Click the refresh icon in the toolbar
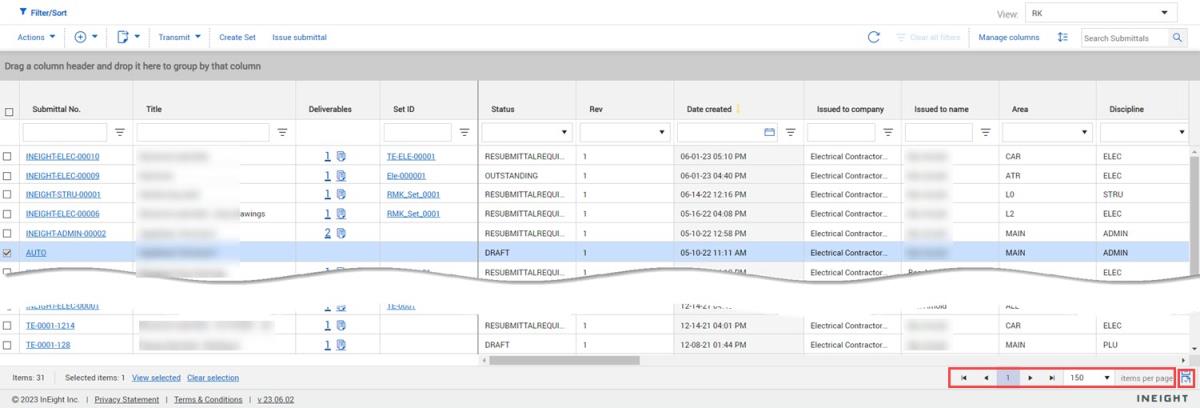The image size is (1200, 408). (873, 37)
